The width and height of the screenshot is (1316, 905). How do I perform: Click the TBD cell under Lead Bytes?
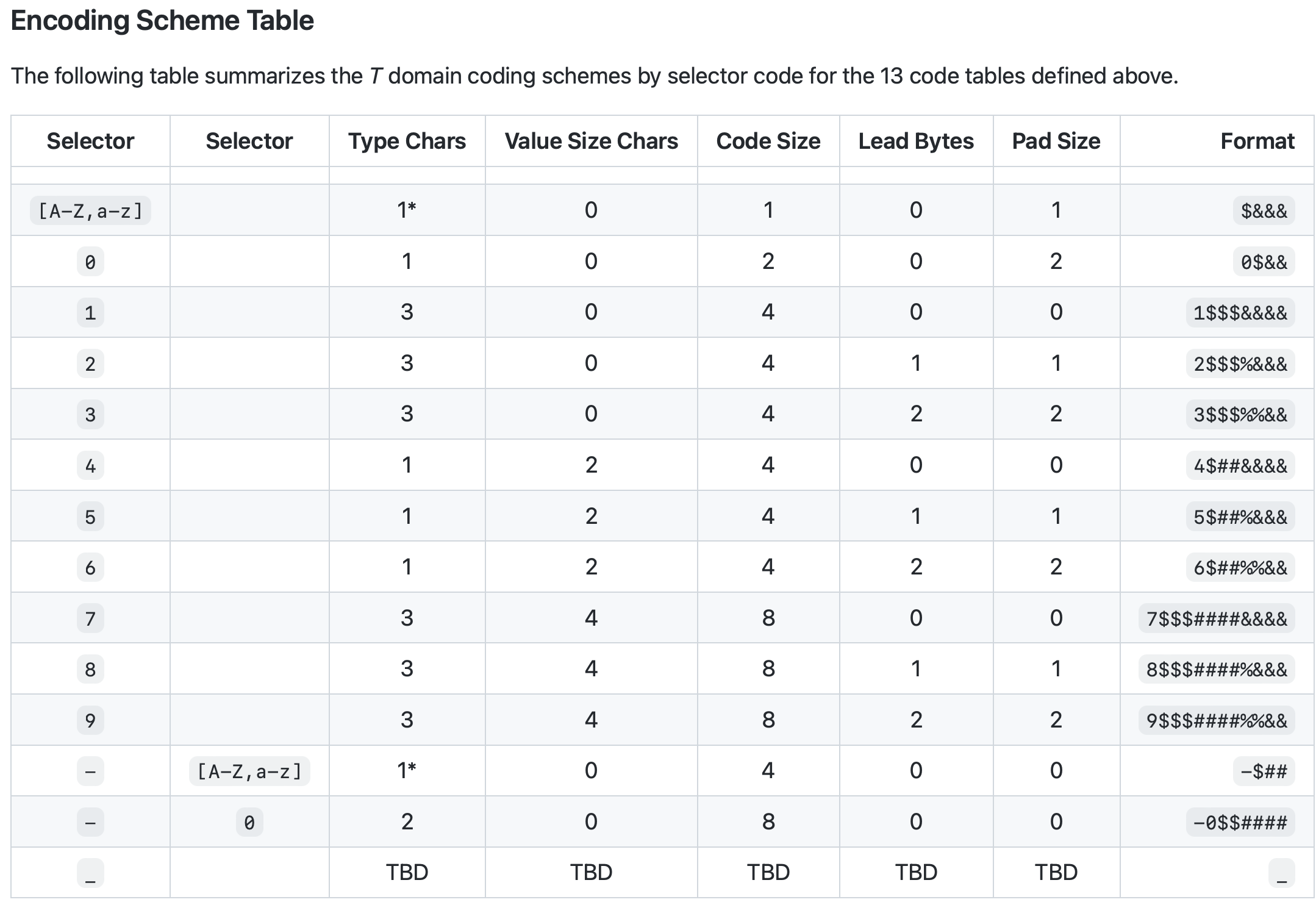coord(915,873)
